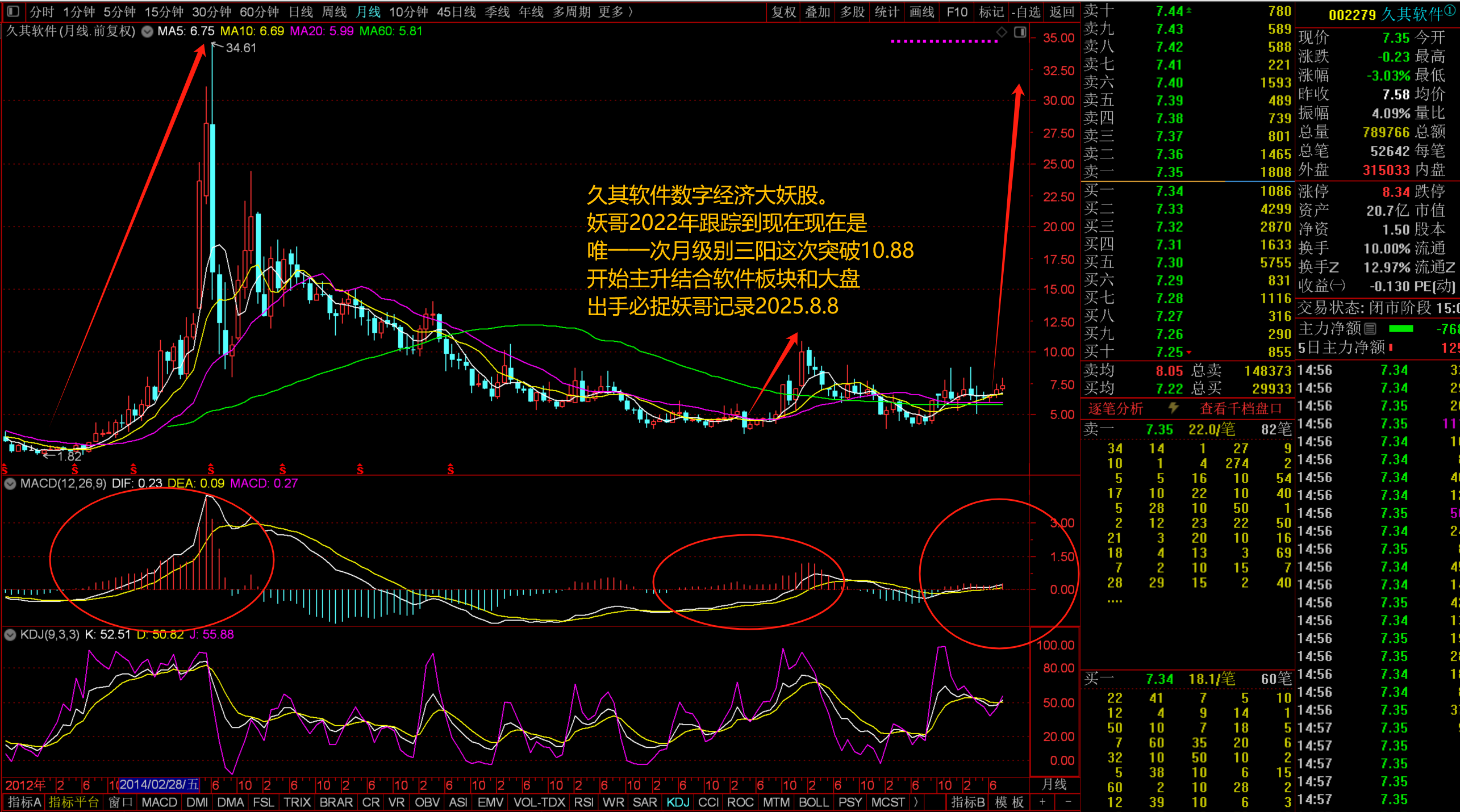Click the highlighted 2014/02/28 date label
Image resolution: width=1460 pixels, height=812 pixels.
[159, 785]
